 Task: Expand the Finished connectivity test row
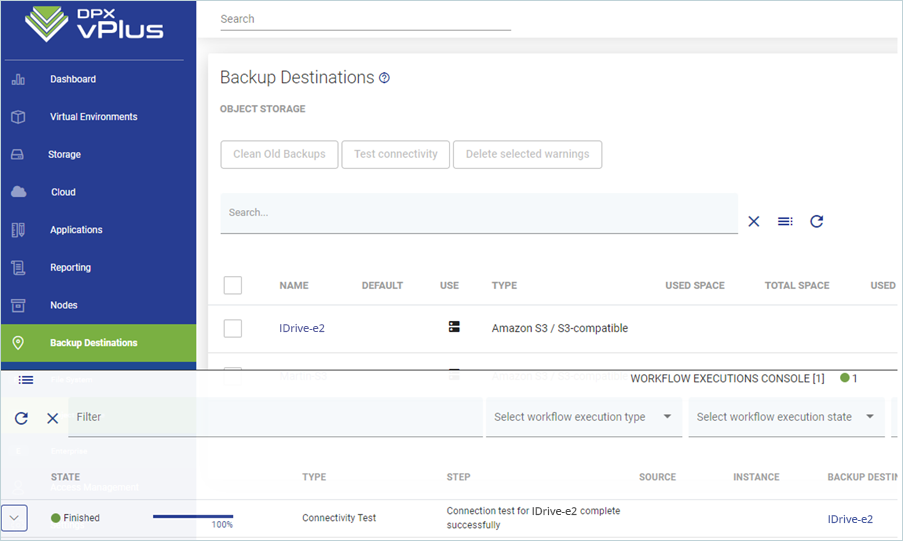(14, 518)
